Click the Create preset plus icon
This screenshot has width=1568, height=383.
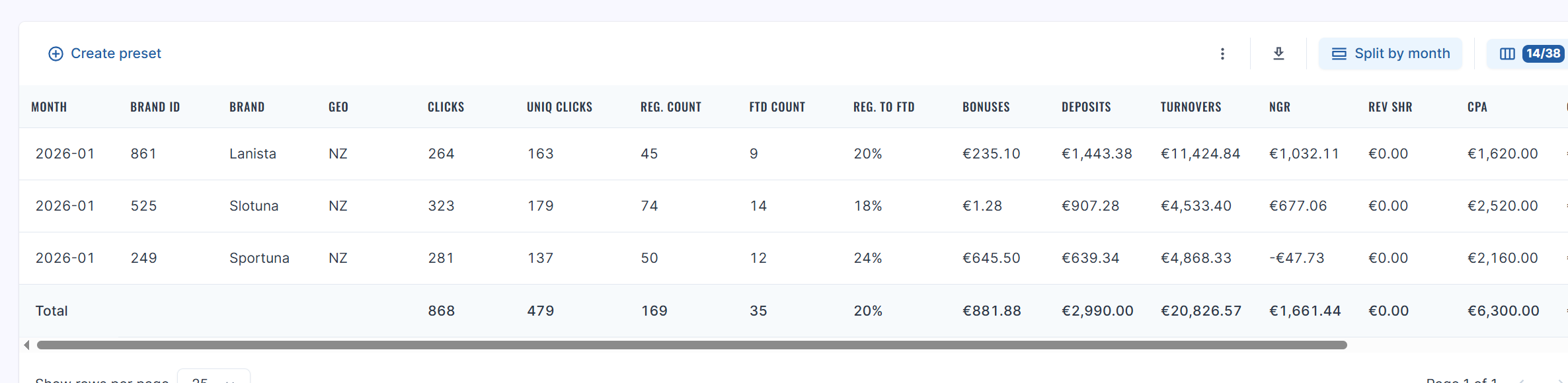pos(56,53)
